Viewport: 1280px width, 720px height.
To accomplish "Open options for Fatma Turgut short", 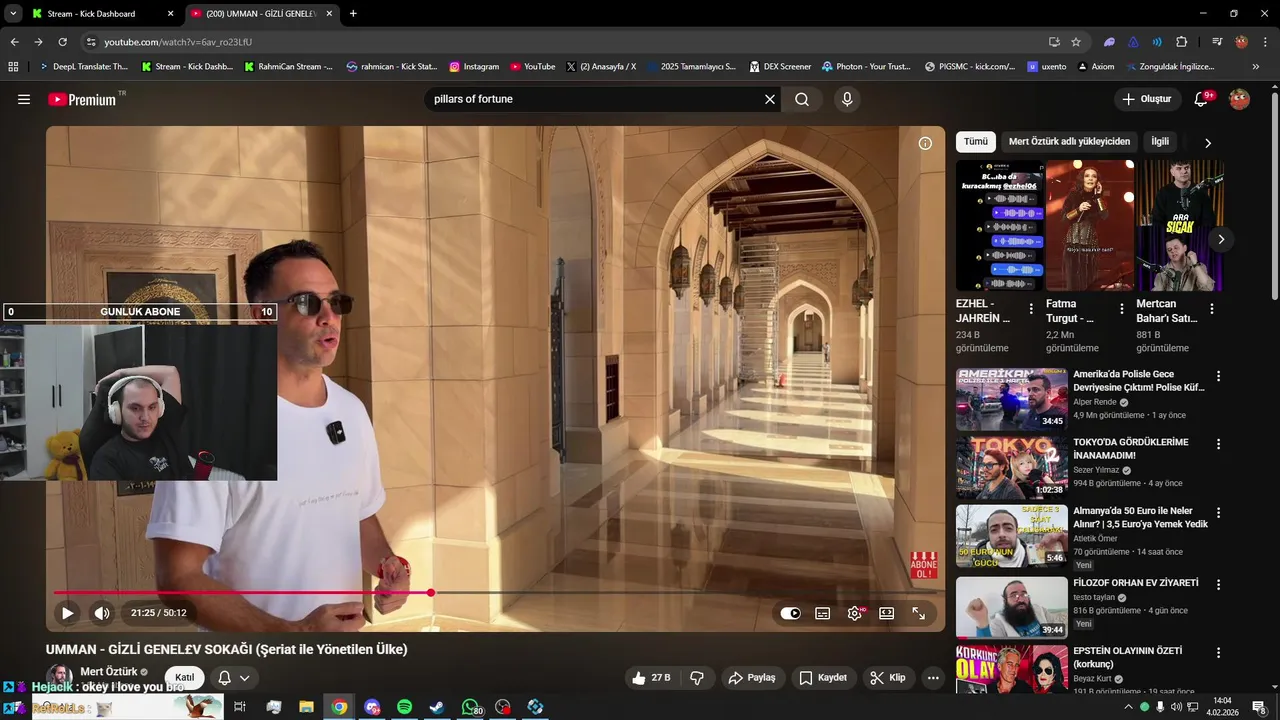I will [x=1121, y=309].
